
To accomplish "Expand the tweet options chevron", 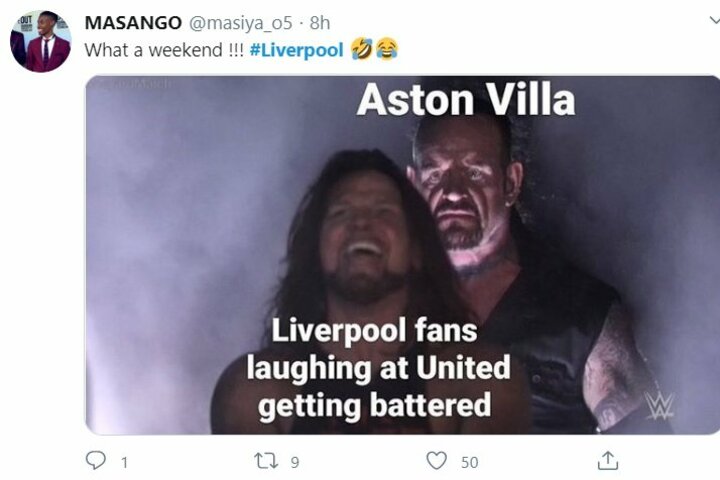I will coord(714,19).
